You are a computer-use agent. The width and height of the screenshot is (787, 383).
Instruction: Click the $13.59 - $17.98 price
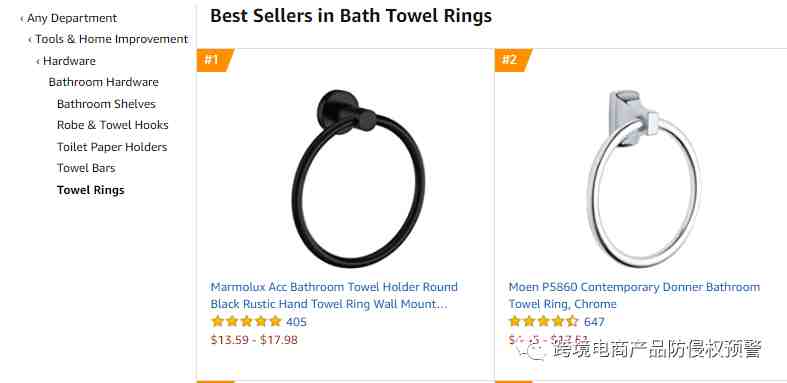coord(254,340)
